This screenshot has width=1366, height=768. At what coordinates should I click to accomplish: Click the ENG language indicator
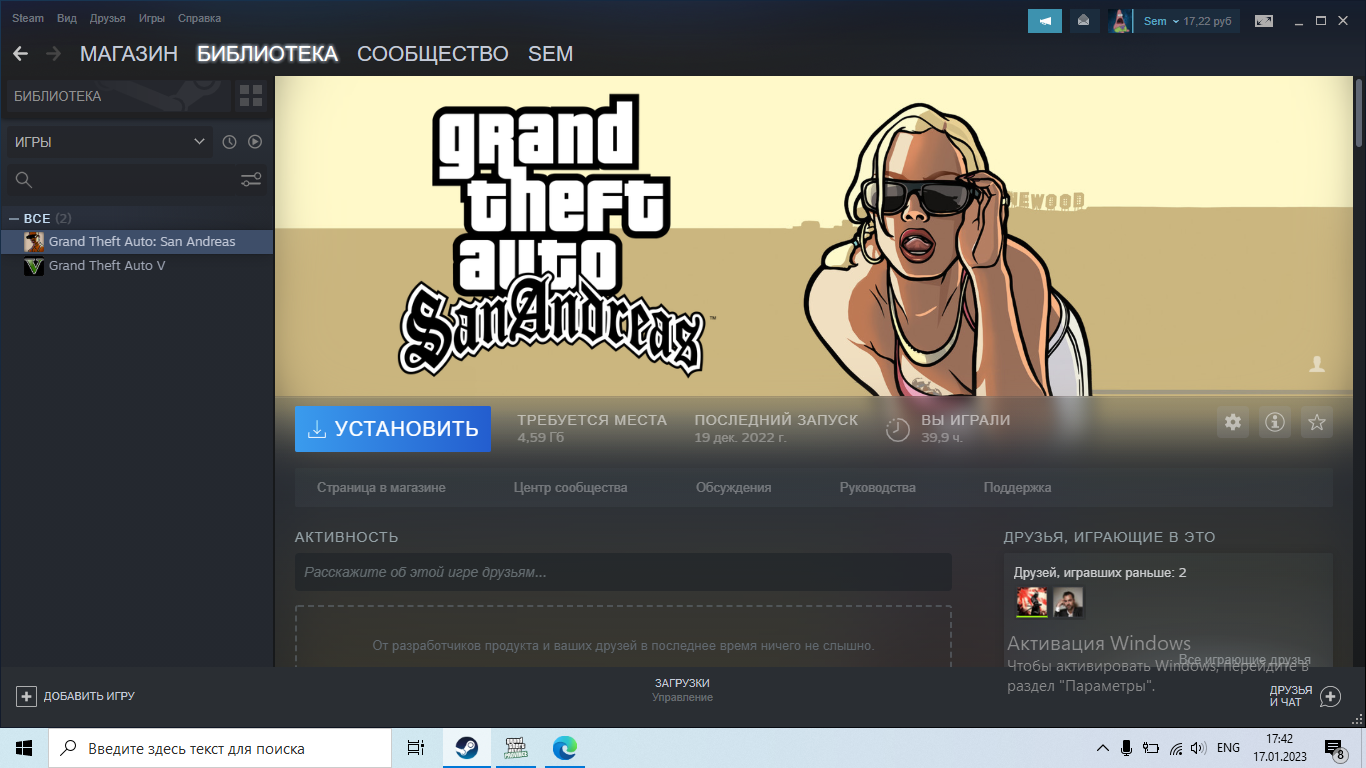[1229, 748]
